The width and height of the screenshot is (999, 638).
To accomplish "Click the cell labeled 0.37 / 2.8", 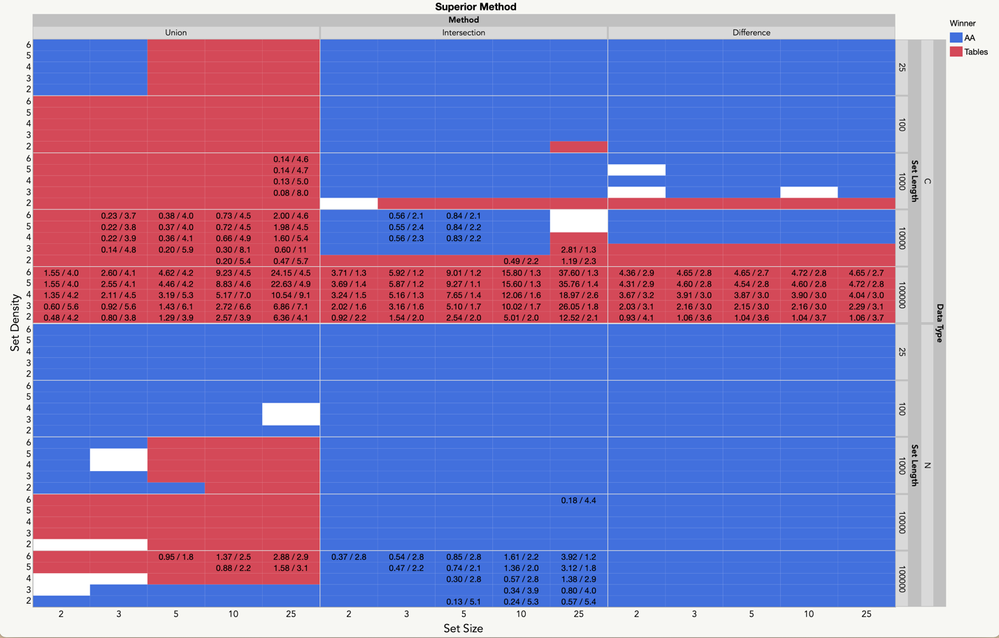I will pyautogui.click(x=349, y=557).
